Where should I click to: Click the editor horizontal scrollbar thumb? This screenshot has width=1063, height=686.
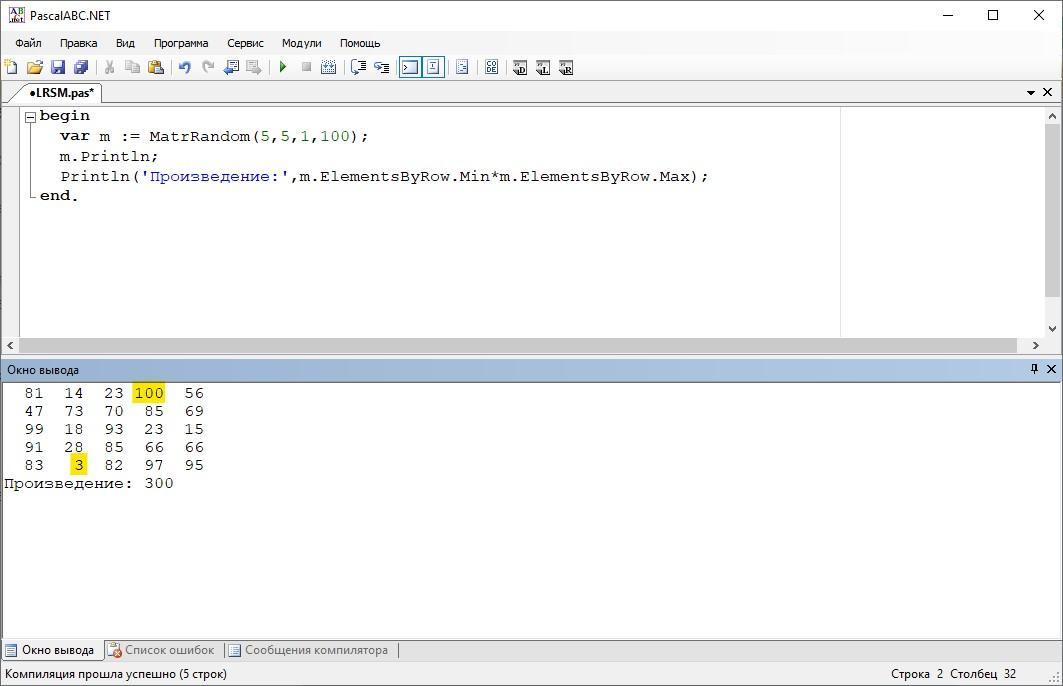pos(518,346)
